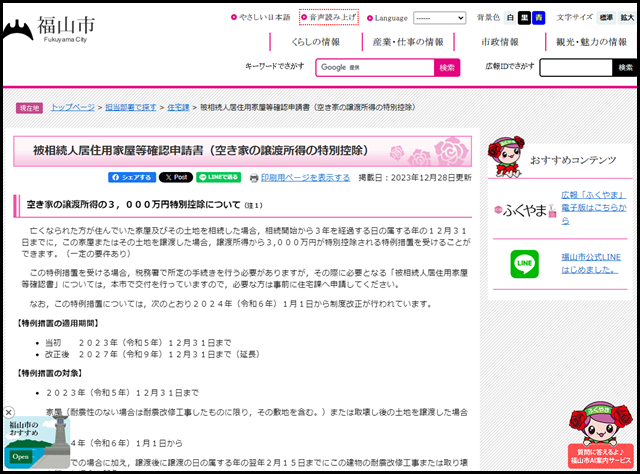Screen dimensions: 640x474
Task: Focus the 広報ID search field
Action: tap(576, 68)
